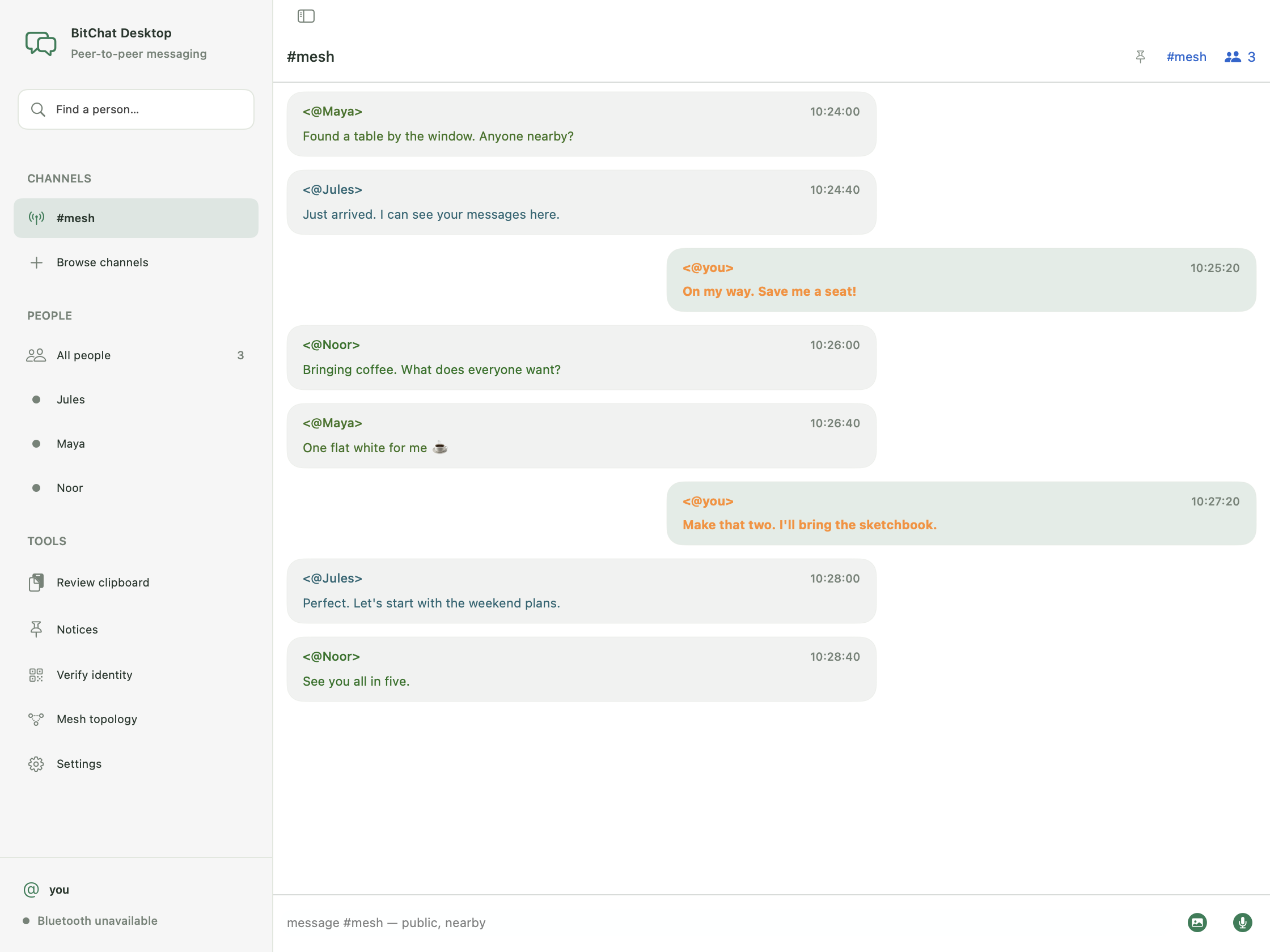Select Maya in the people list
This screenshot has width=1270, height=952.
click(136, 444)
